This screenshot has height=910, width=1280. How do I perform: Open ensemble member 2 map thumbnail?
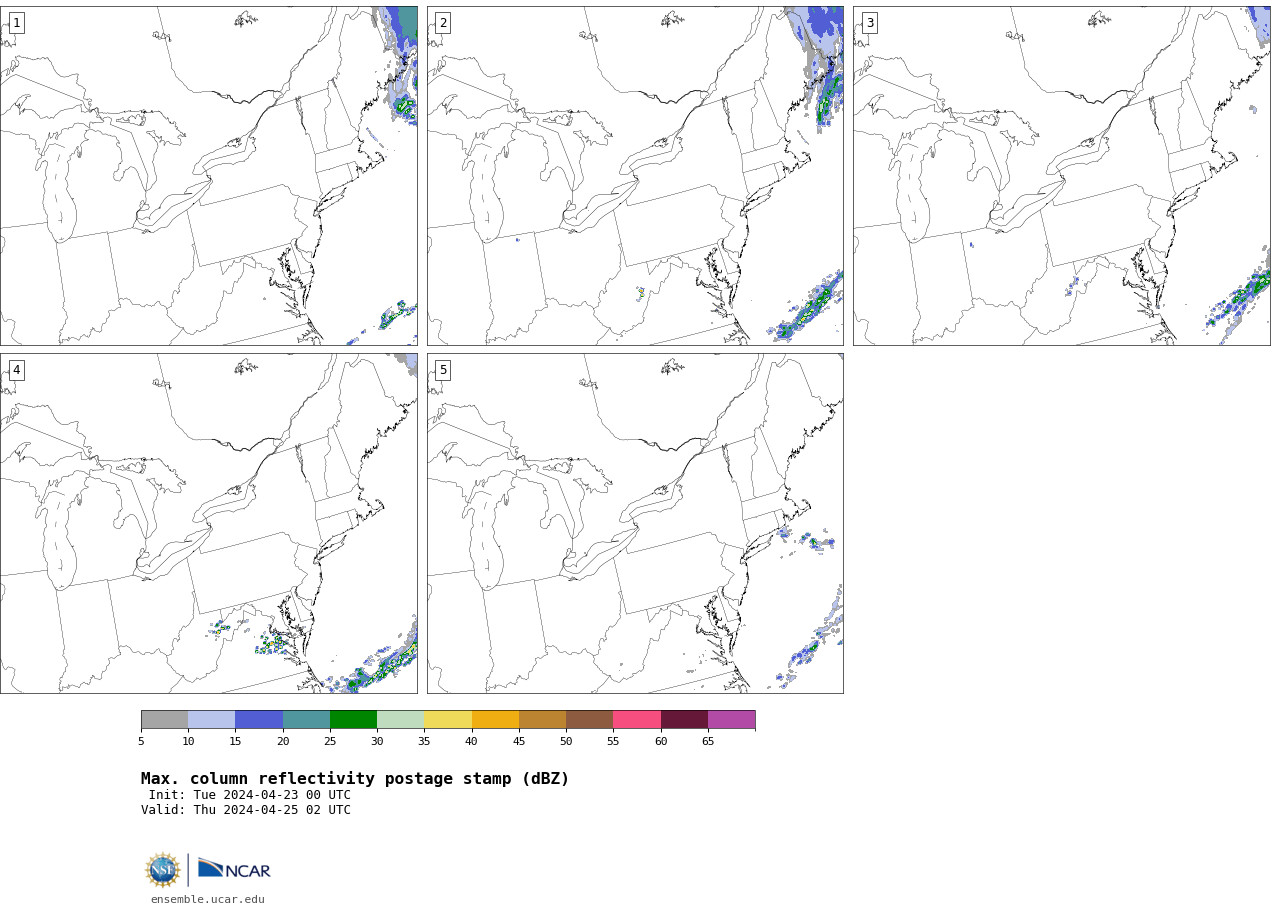pyautogui.click(x=635, y=176)
